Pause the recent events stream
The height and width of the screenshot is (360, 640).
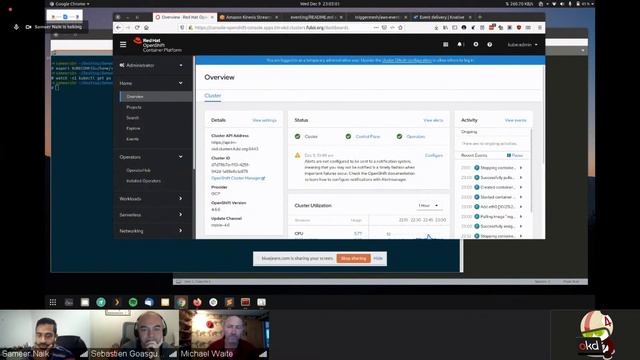pyautogui.click(x=515, y=156)
